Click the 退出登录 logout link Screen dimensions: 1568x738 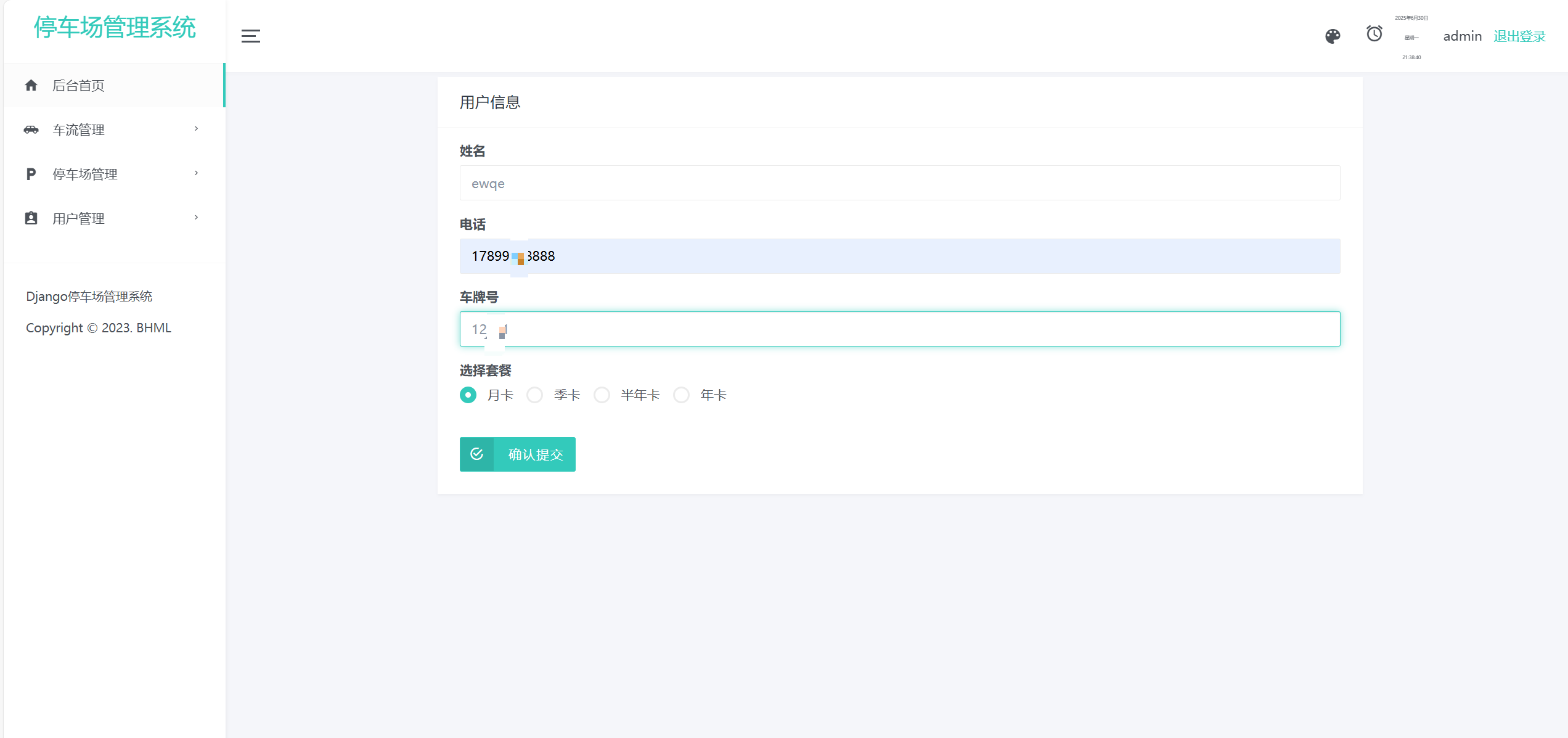1519,36
